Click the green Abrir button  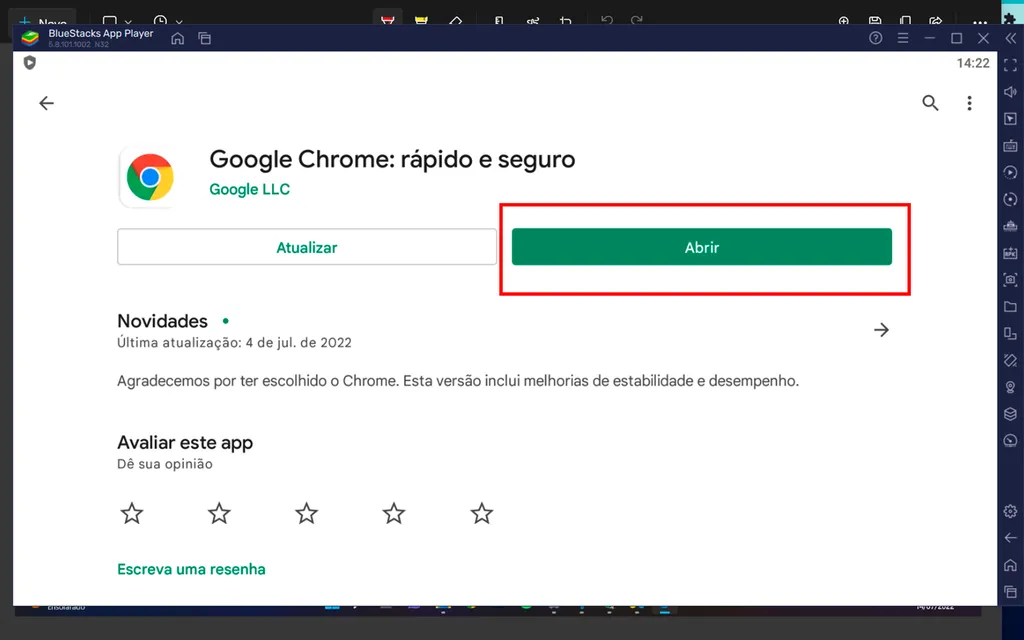(x=701, y=247)
